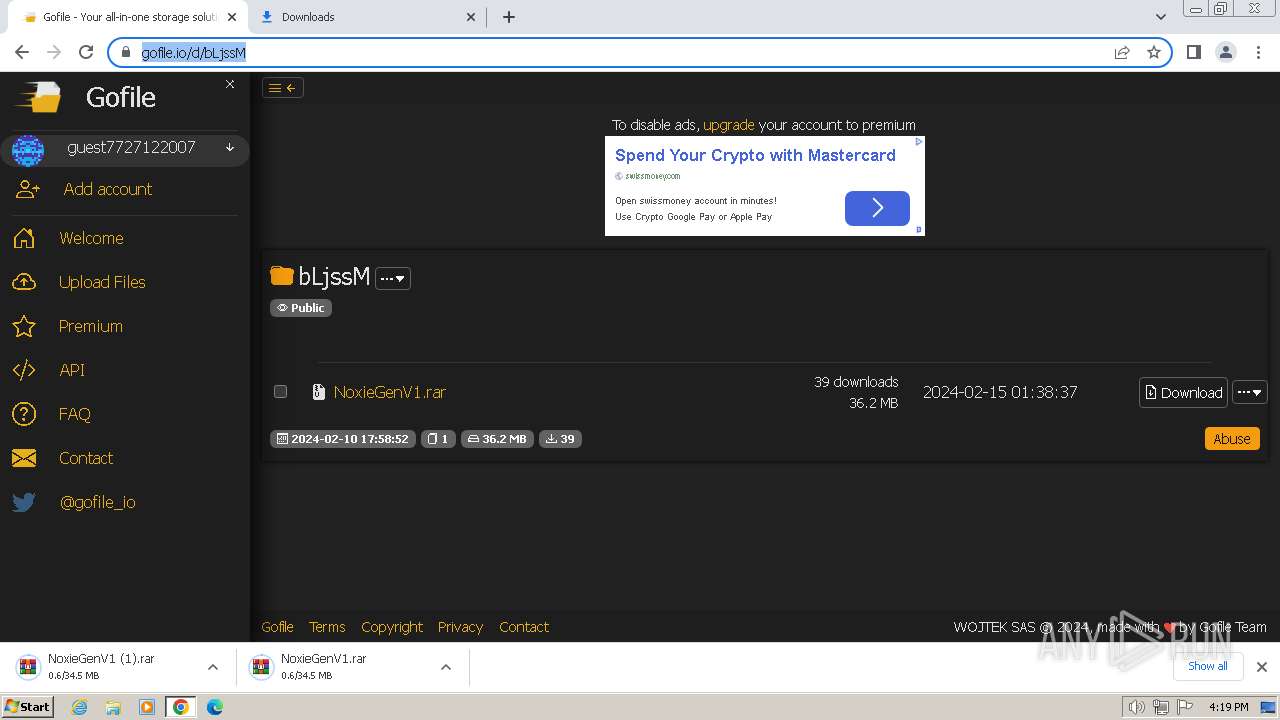Expand options for NoxieGenV1 (1).rar download

(213, 667)
